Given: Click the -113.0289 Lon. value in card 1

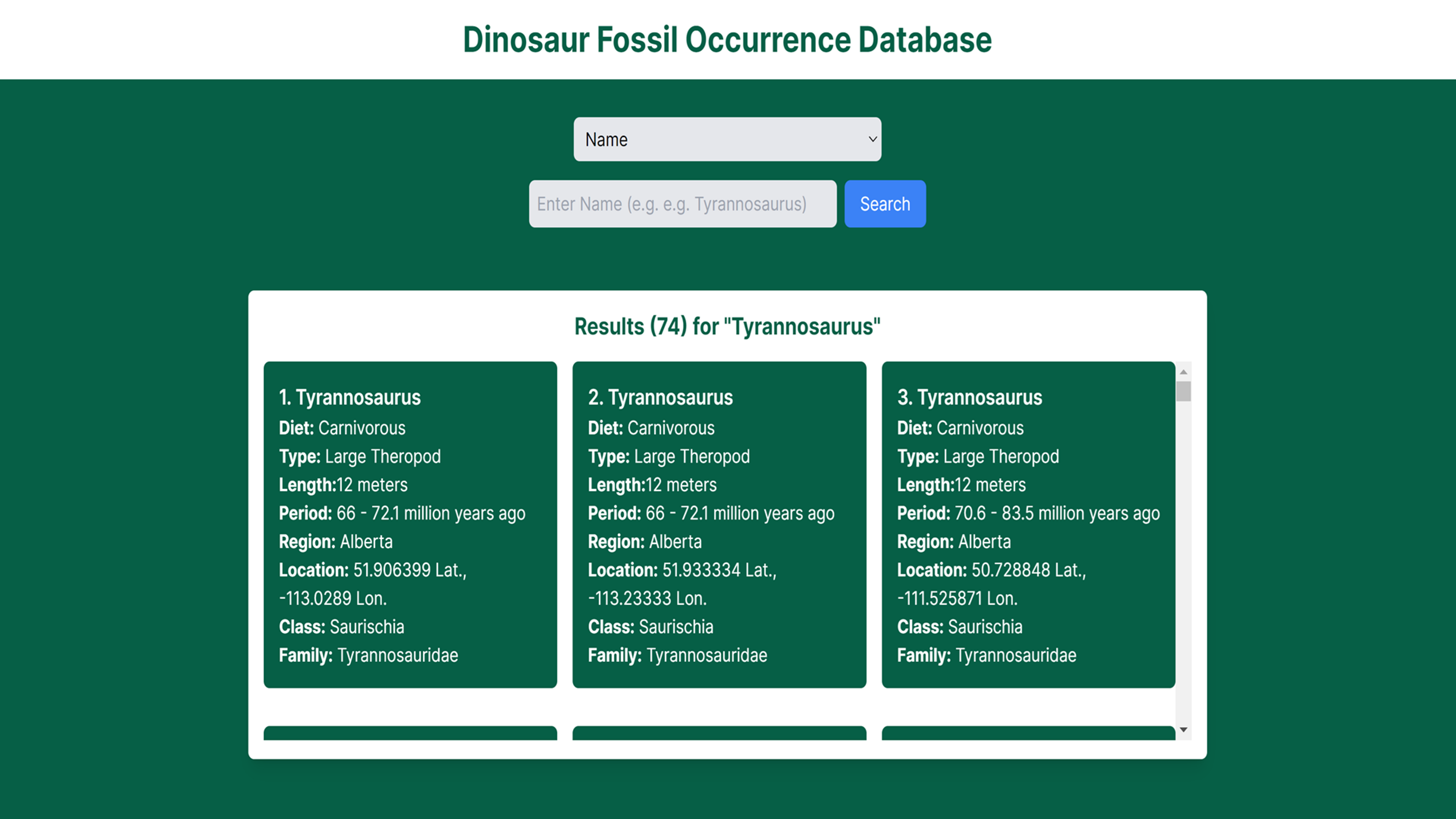Looking at the screenshot, I should click(x=333, y=599).
